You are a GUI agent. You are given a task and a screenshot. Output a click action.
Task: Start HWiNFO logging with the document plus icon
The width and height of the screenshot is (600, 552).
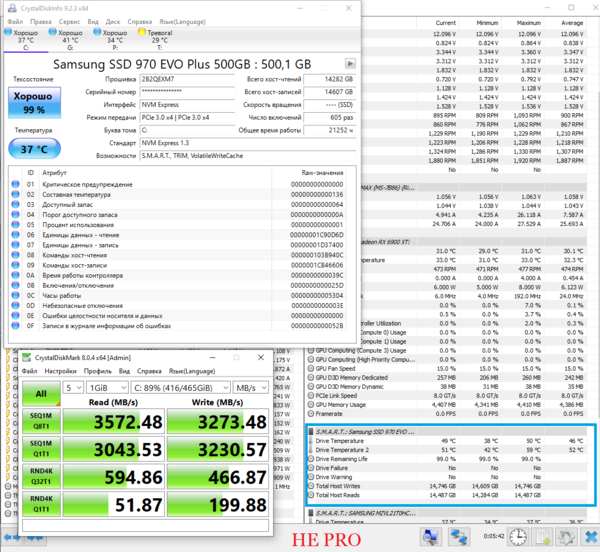[542, 537]
